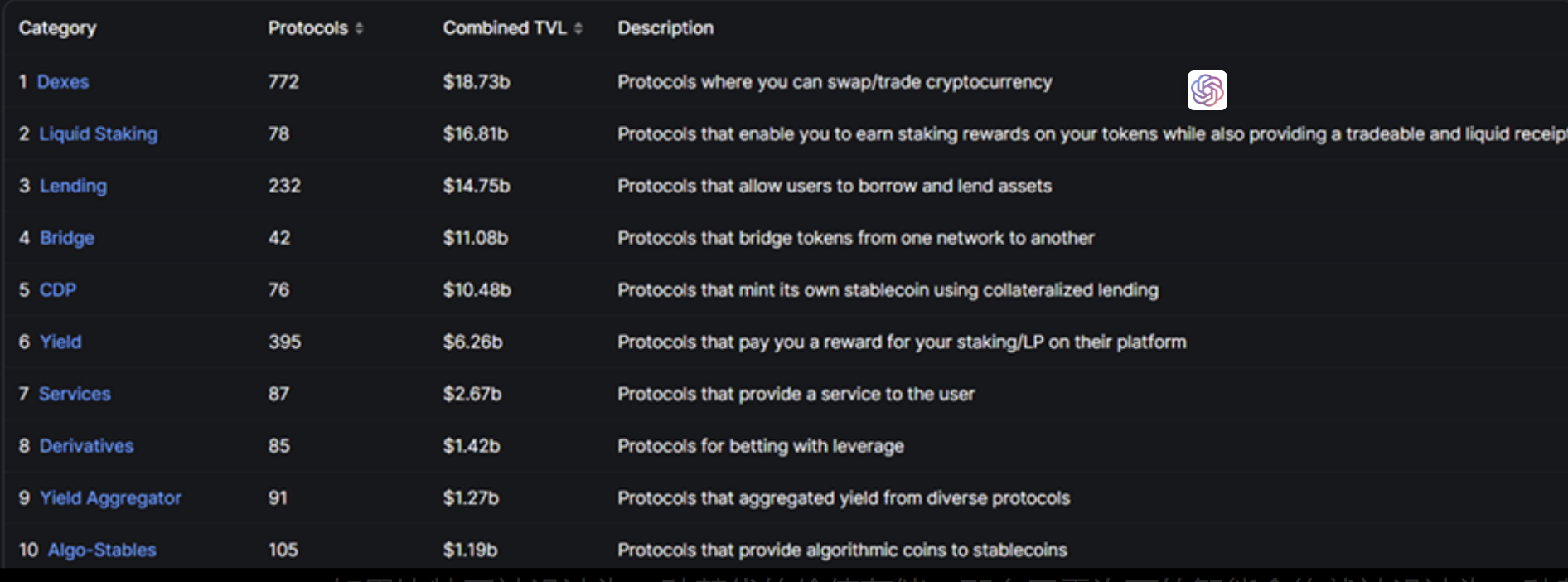Screen dimensions: 1568x582
Task: View the Yield category
Action: (x=60, y=342)
